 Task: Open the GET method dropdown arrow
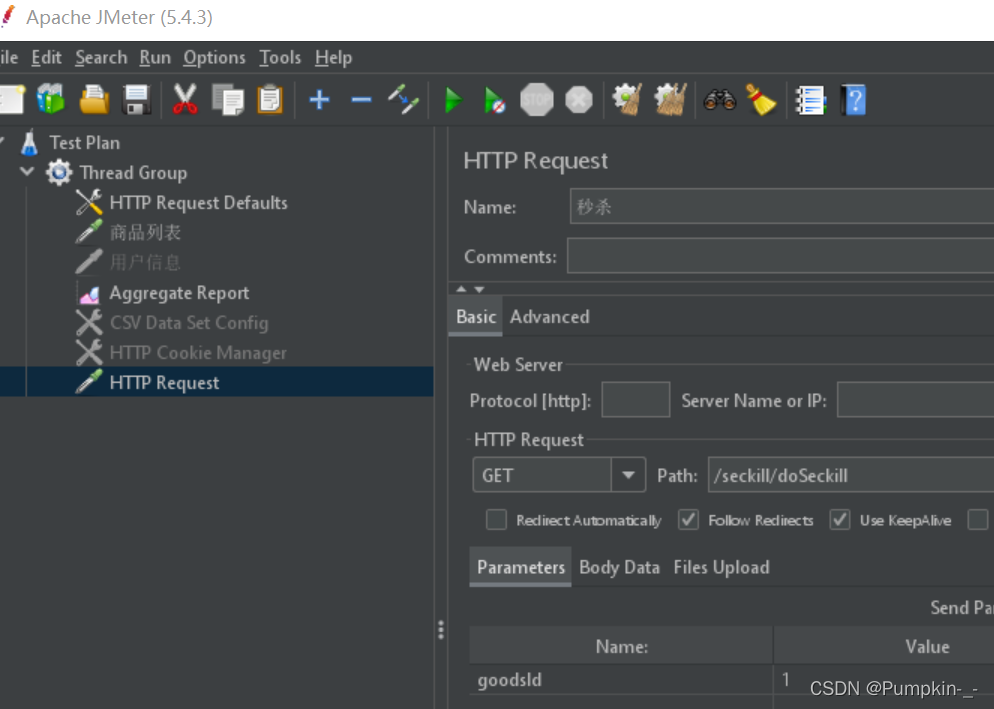628,475
